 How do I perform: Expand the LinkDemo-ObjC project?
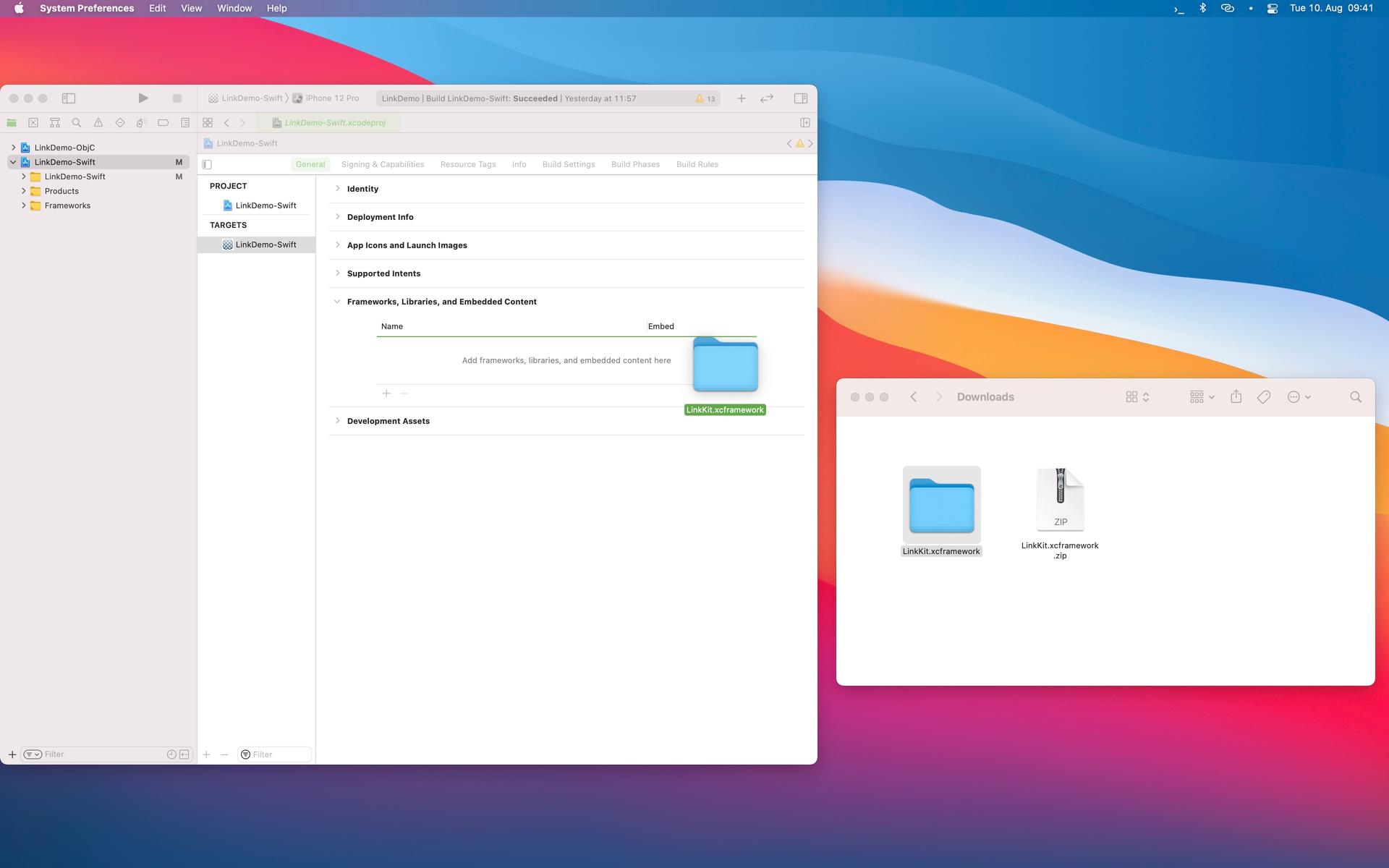point(13,148)
